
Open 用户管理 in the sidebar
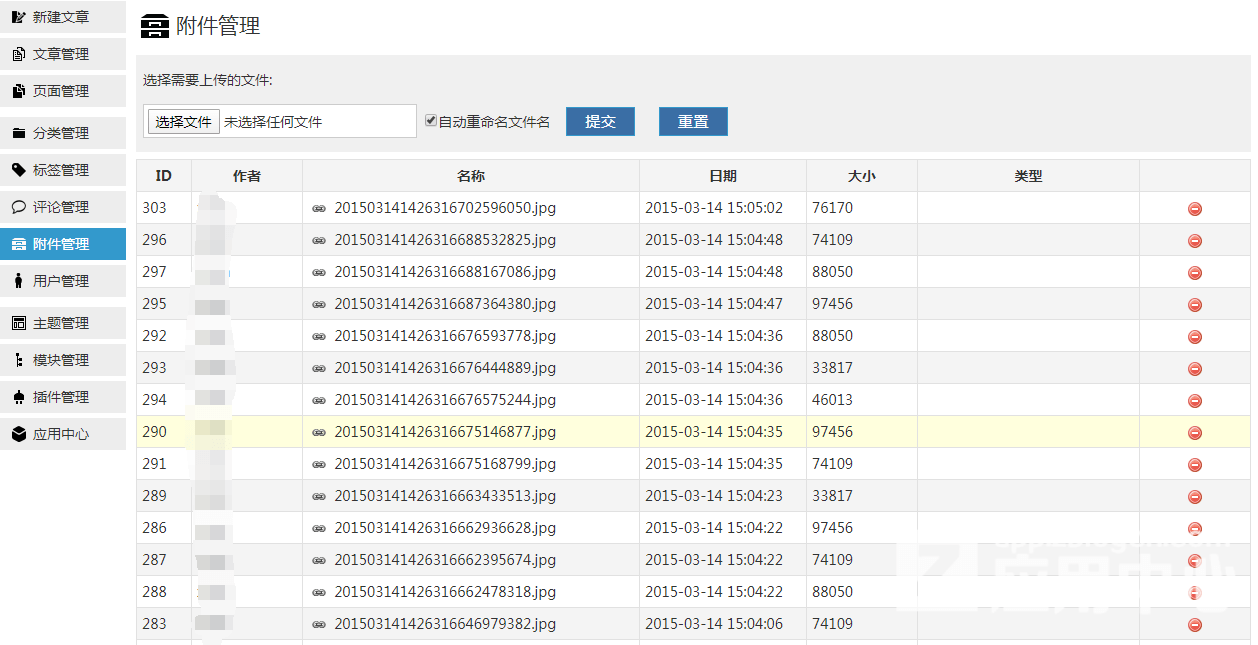click(x=61, y=281)
